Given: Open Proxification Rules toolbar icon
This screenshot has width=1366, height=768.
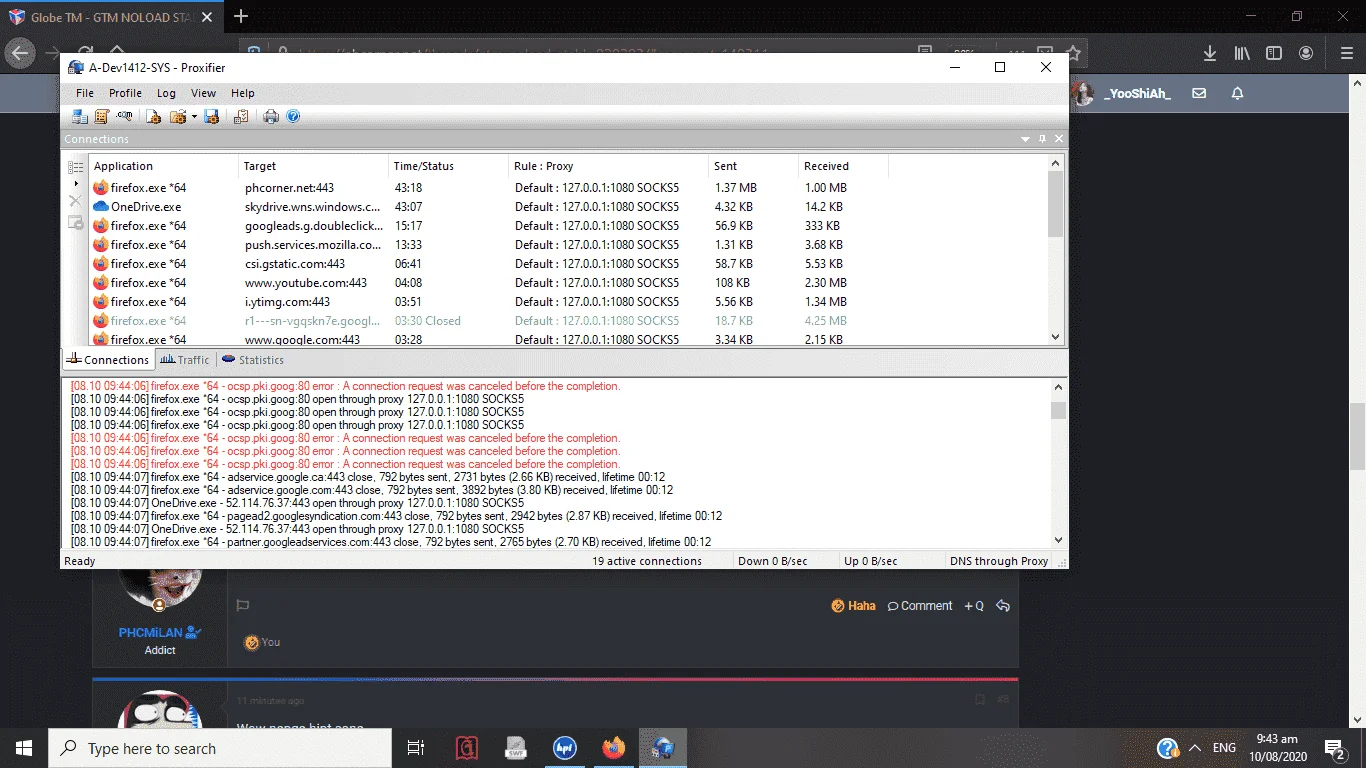Looking at the screenshot, I should [101, 117].
